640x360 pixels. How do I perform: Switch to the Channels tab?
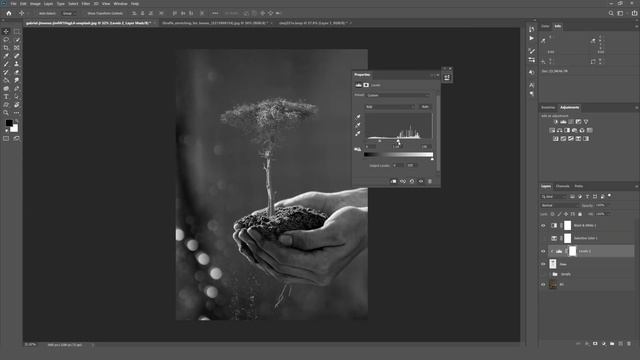point(562,186)
